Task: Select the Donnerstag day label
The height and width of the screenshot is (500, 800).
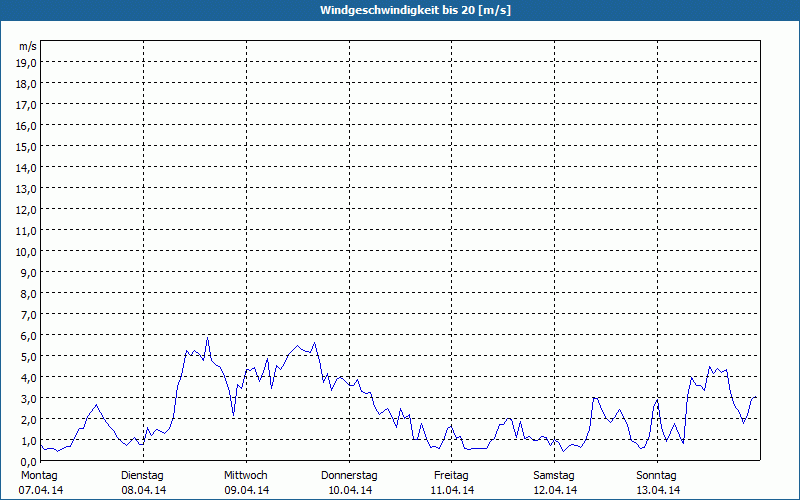Action: click(349, 475)
